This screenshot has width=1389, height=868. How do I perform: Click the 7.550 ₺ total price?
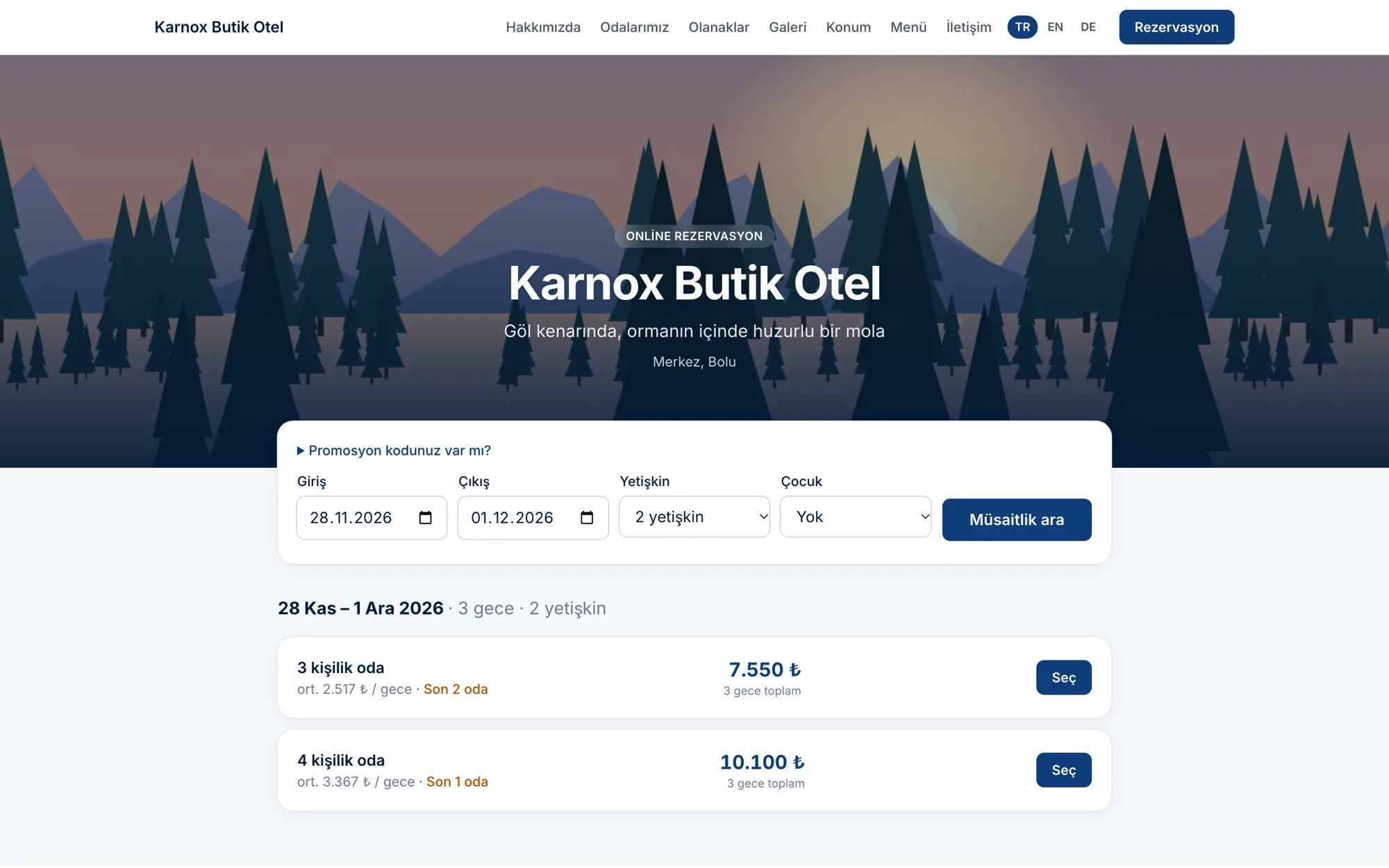coord(765,669)
